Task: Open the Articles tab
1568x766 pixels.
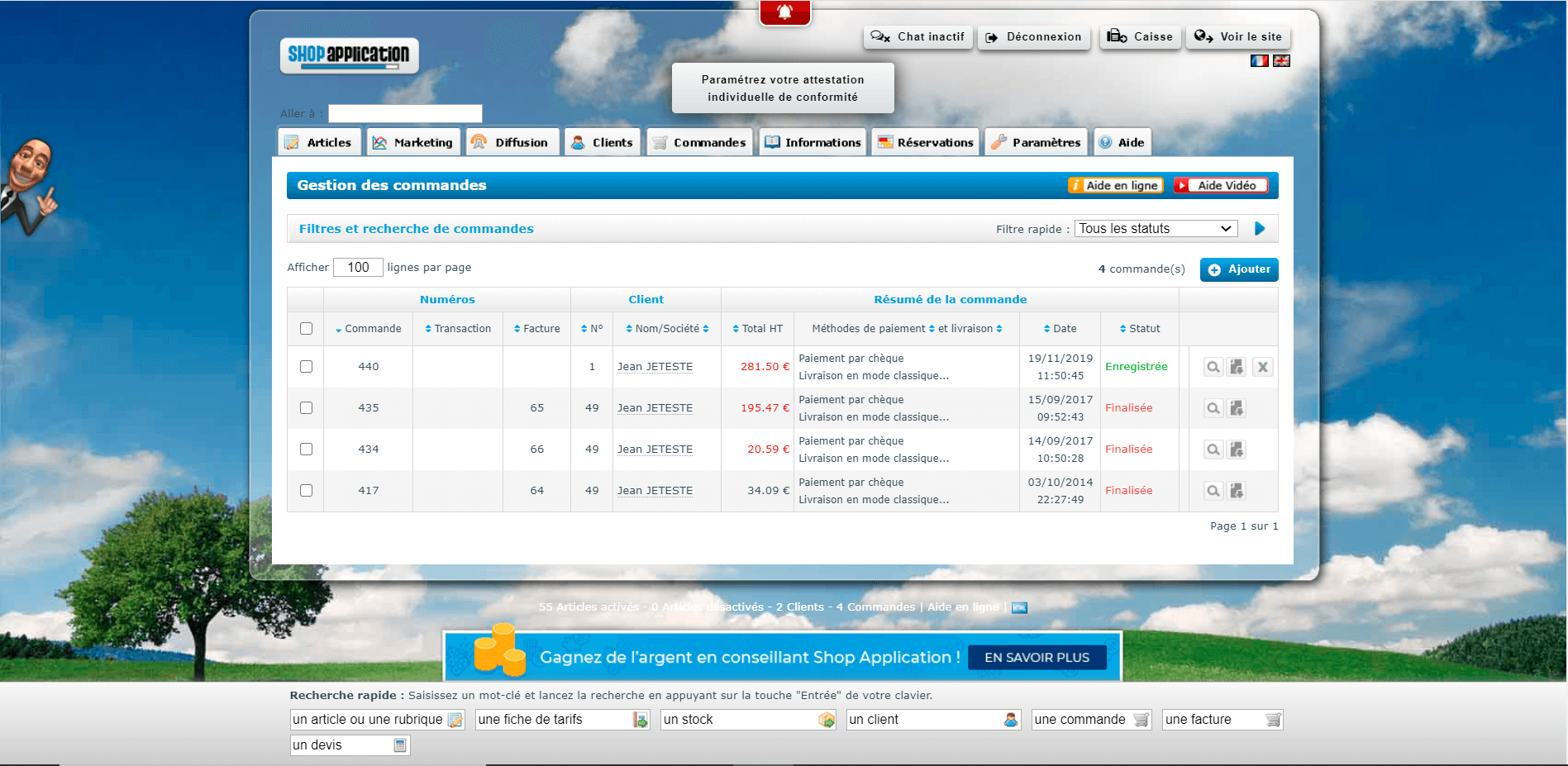Action: point(320,142)
